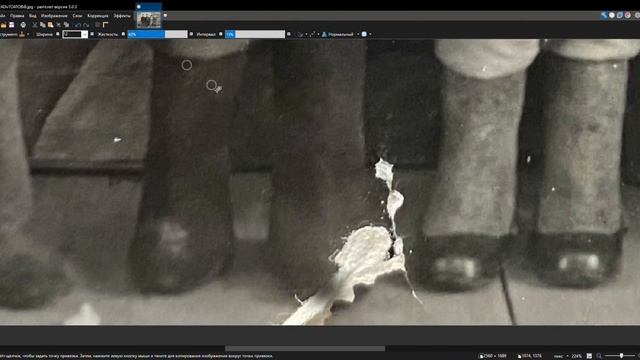
Task: Toggle the History window clock icon
Action: click(x=612, y=15)
